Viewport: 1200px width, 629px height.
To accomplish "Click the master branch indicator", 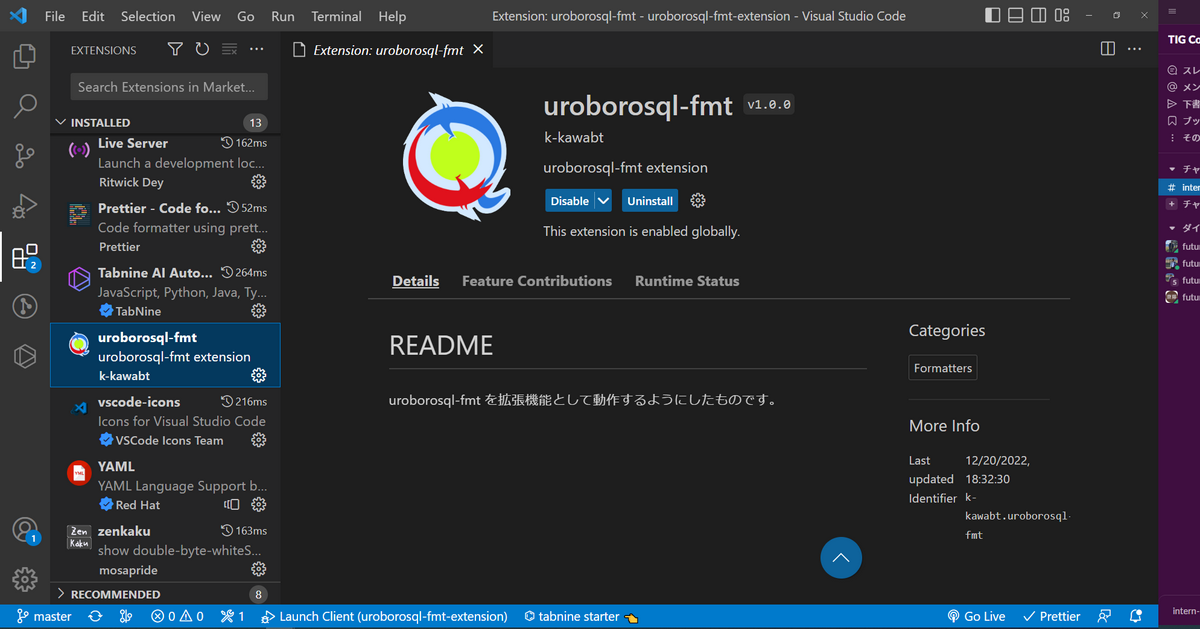I will pyautogui.click(x=43, y=617).
